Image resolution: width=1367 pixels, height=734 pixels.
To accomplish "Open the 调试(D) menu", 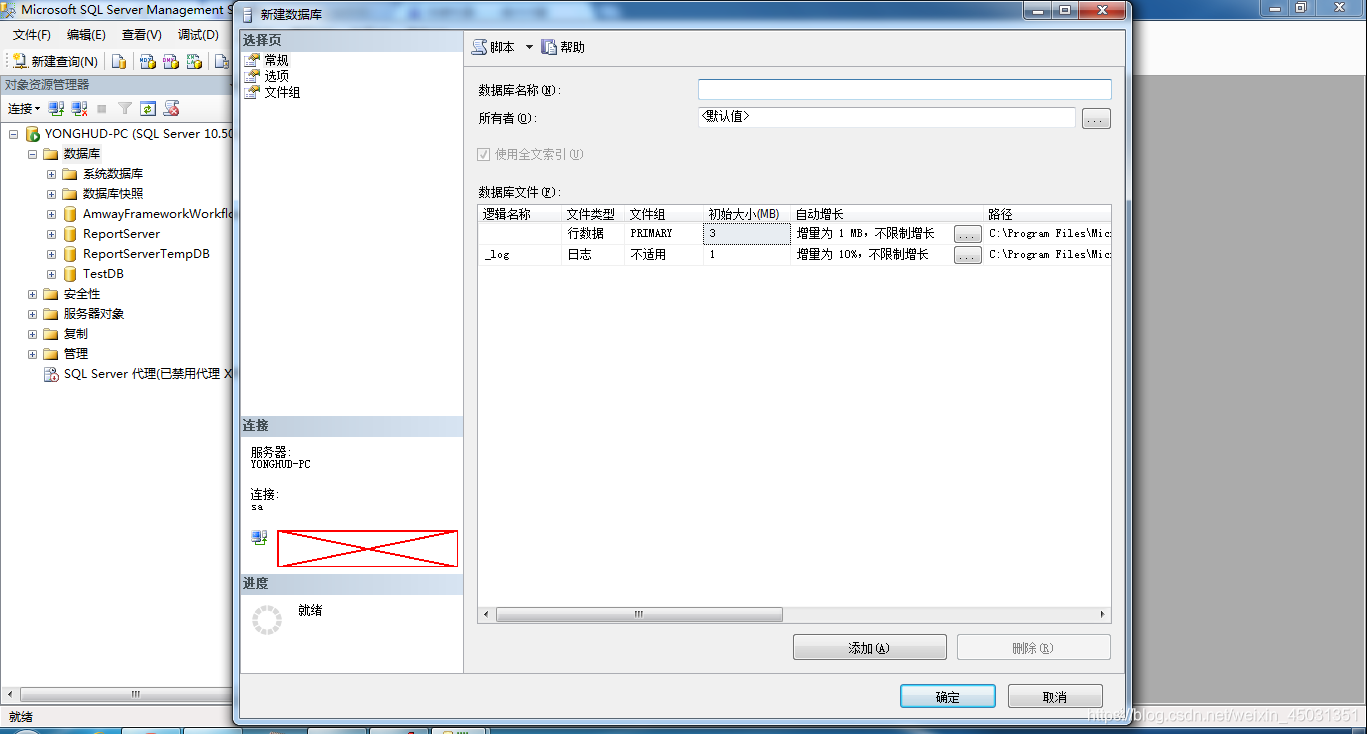I will tap(198, 35).
